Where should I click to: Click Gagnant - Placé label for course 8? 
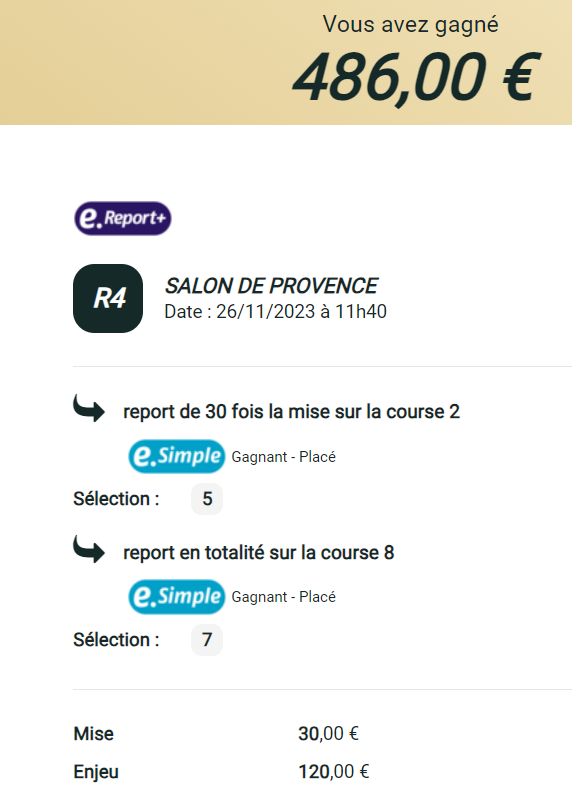pyautogui.click(x=284, y=597)
